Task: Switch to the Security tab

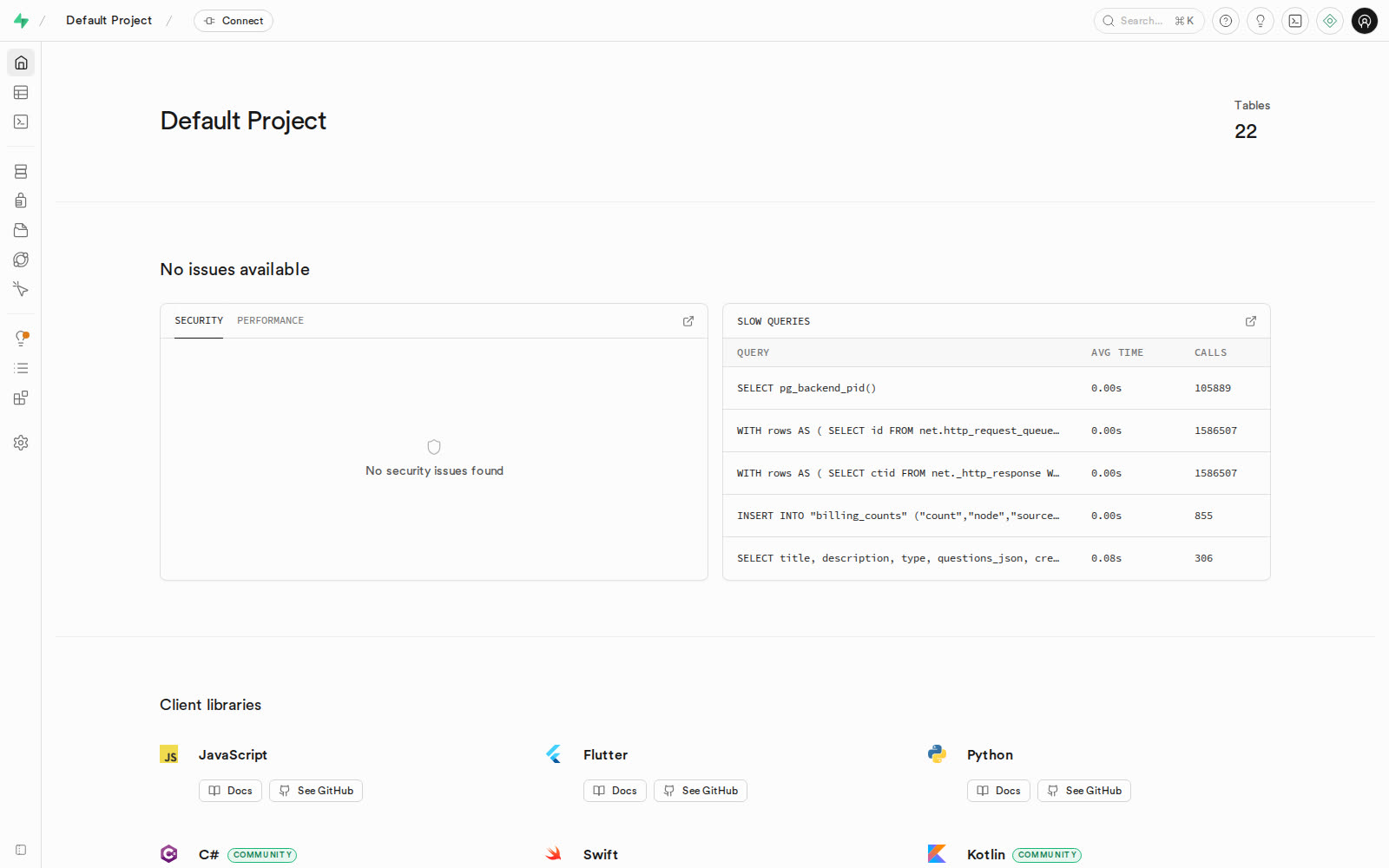Action: click(x=199, y=320)
